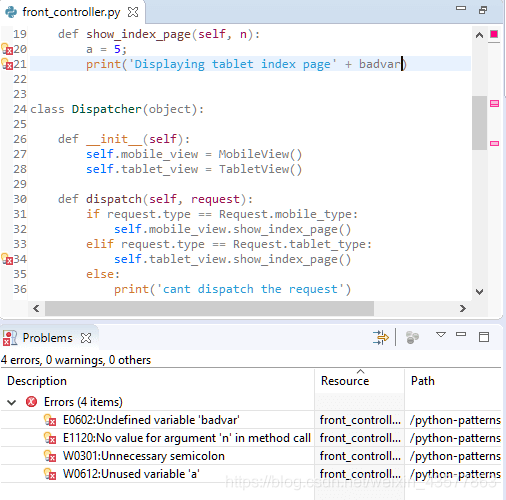This screenshot has width=506, height=500.
Task: Jump to second pink overview ruler annotation
Action: [494, 143]
